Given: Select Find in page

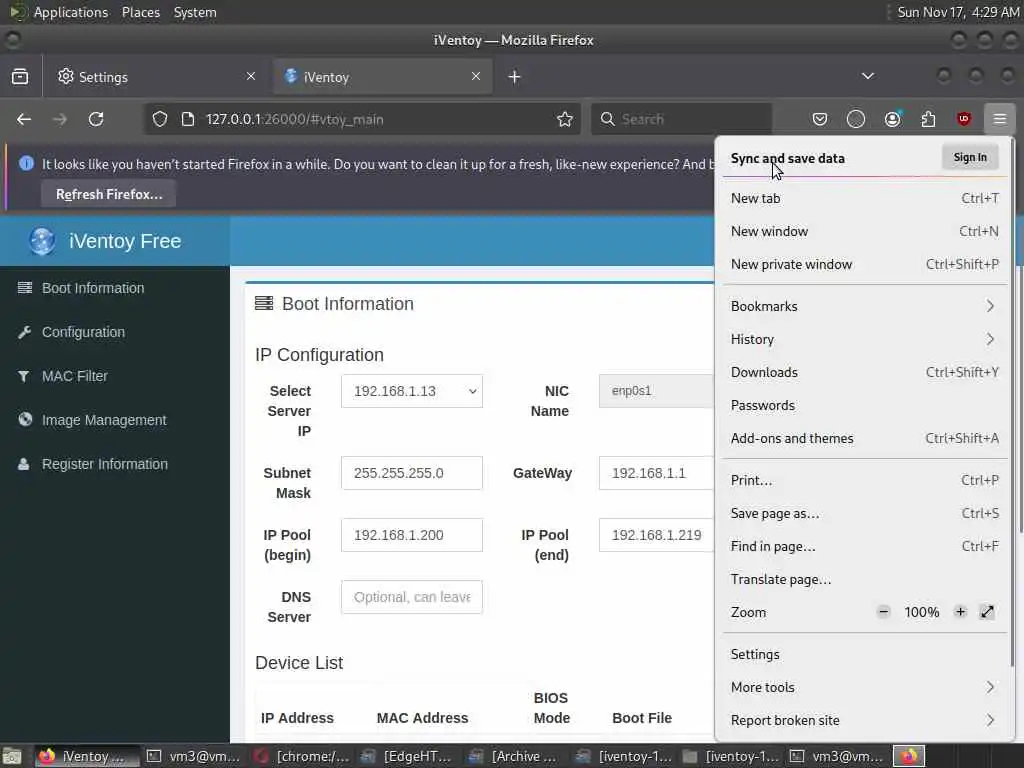Looking at the screenshot, I should (865, 547).
